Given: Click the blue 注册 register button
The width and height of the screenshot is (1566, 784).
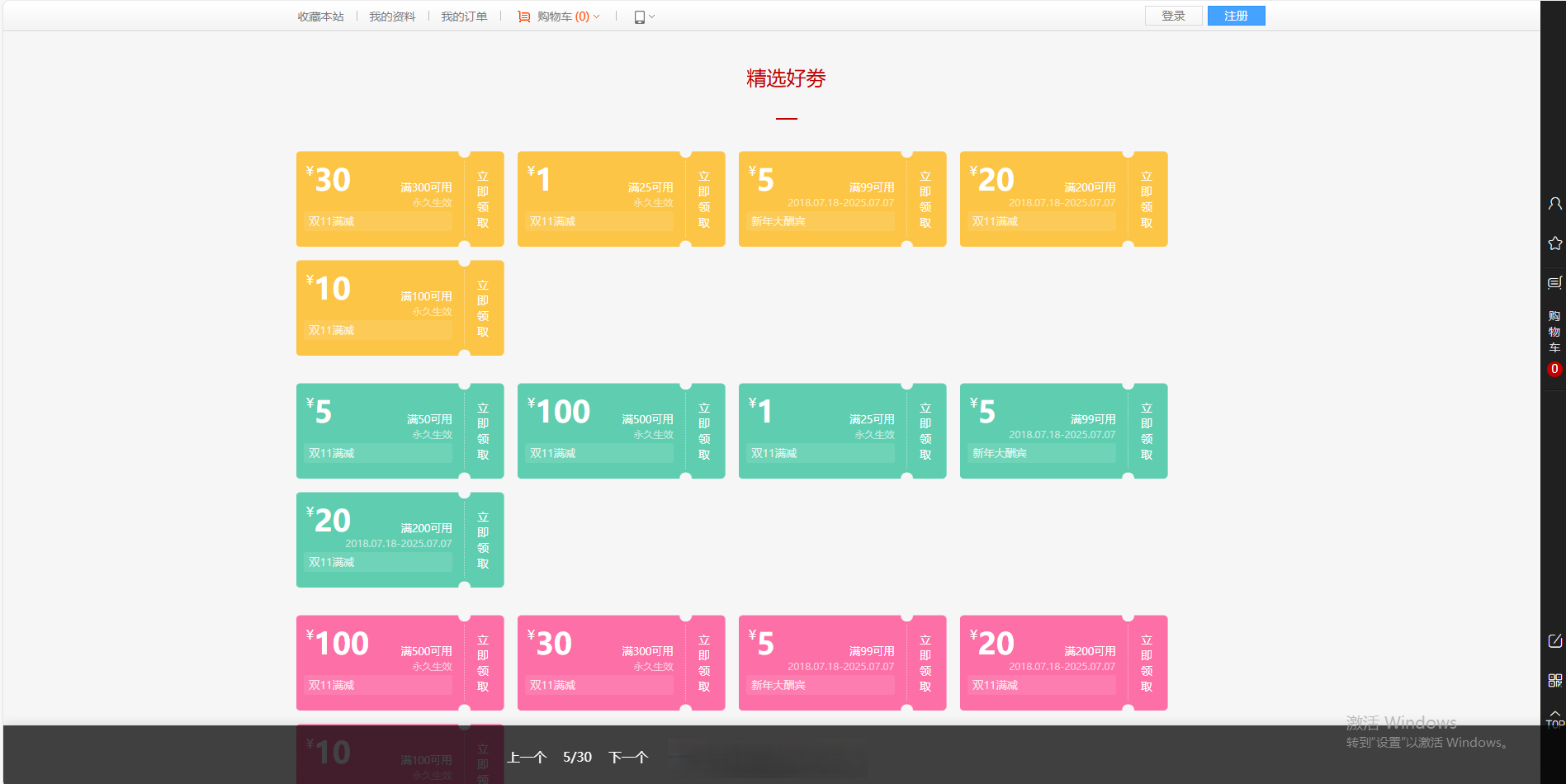Looking at the screenshot, I should coord(1236,16).
